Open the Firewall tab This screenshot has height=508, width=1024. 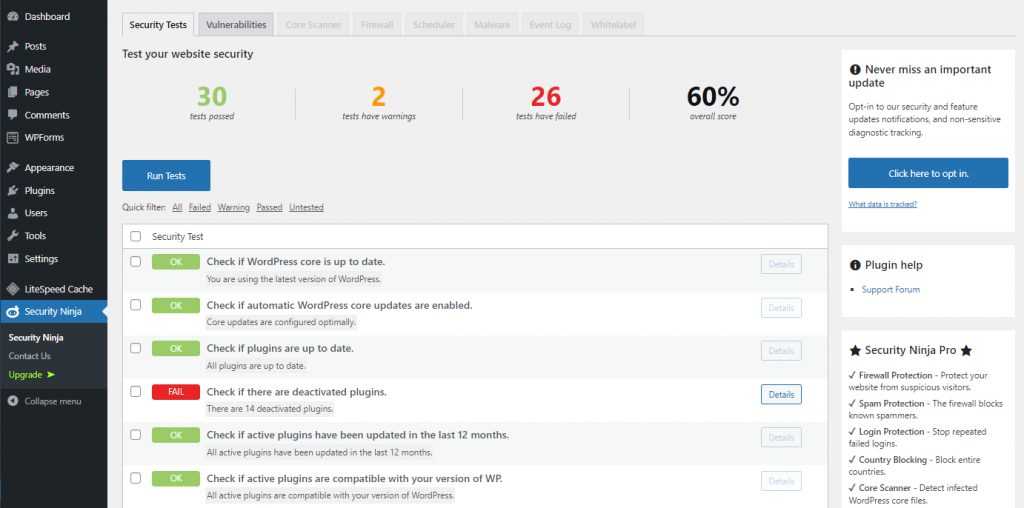(377, 25)
